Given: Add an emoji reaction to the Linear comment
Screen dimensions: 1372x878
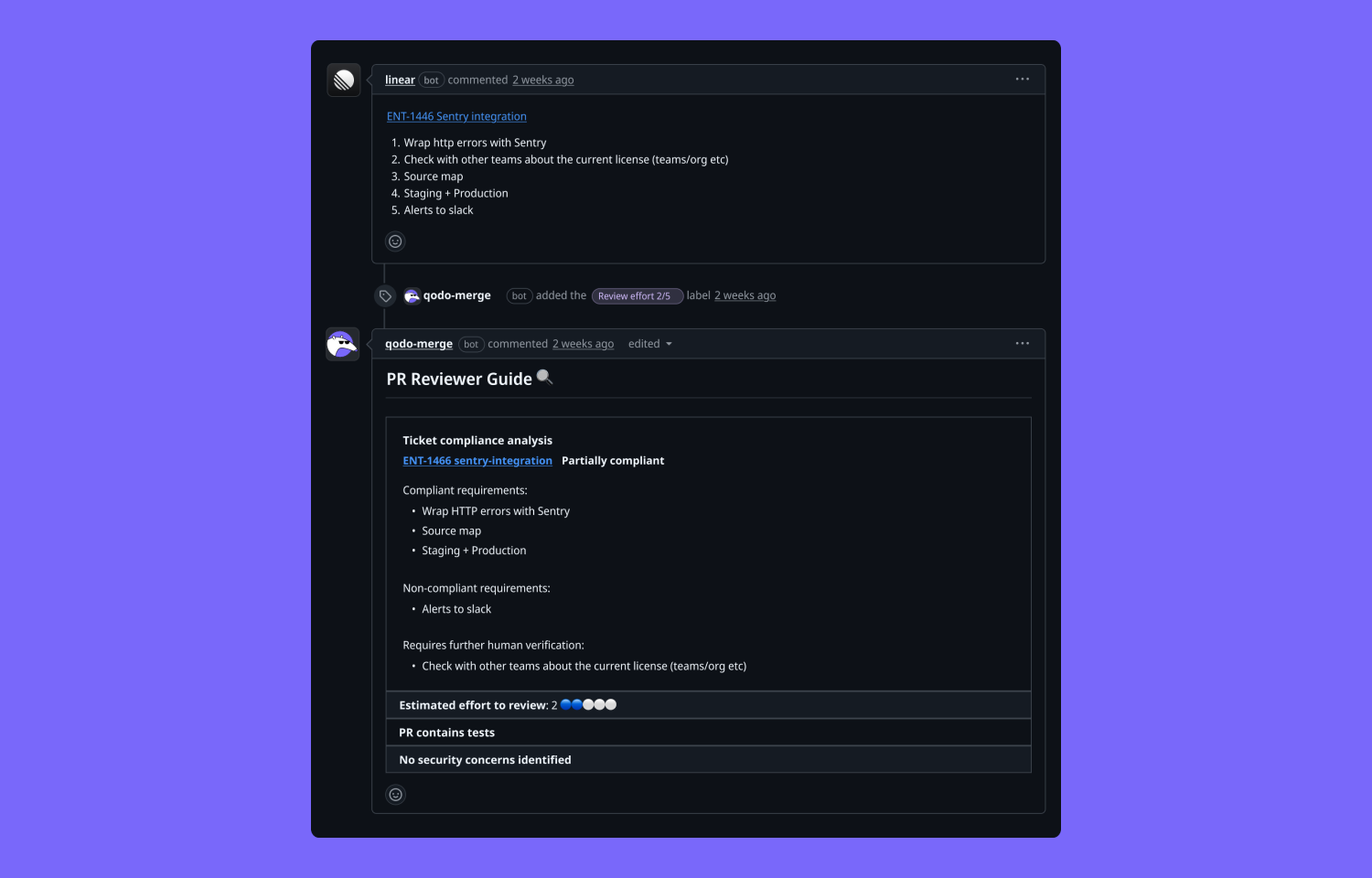Looking at the screenshot, I should point(394,241).
